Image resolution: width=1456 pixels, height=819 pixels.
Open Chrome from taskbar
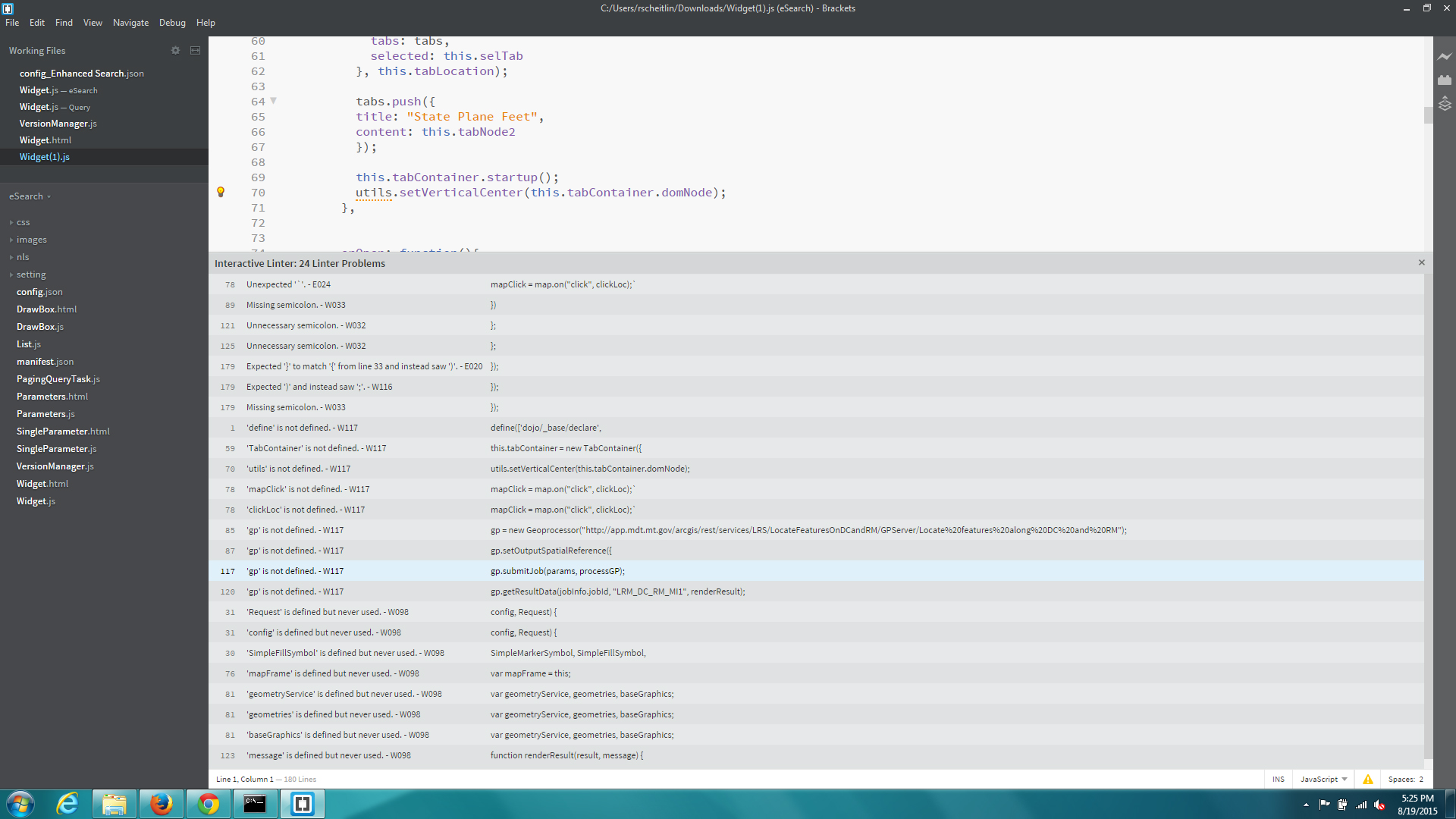[x=209, y=804]
